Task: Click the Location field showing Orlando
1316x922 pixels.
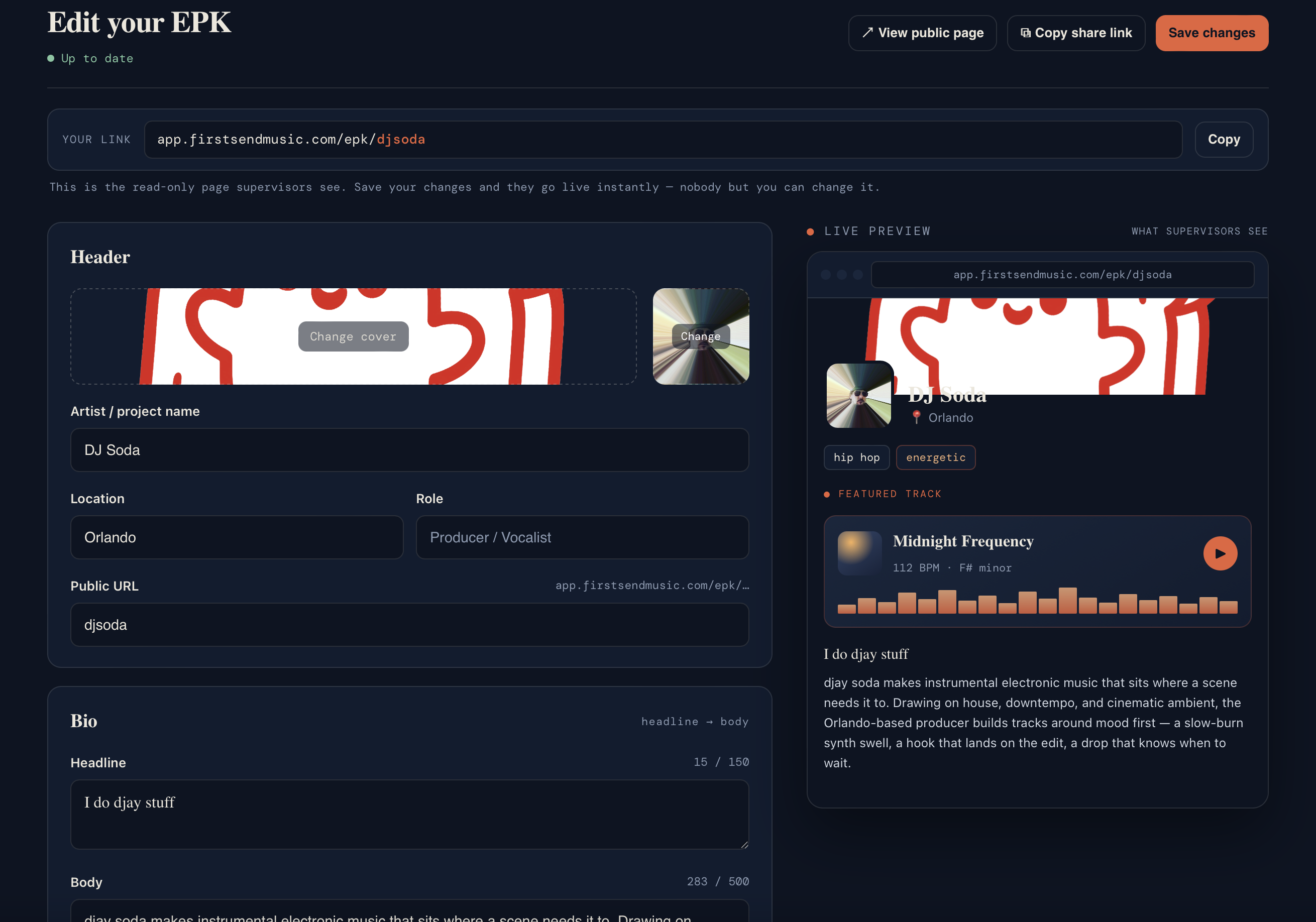Action: (237, 537)
